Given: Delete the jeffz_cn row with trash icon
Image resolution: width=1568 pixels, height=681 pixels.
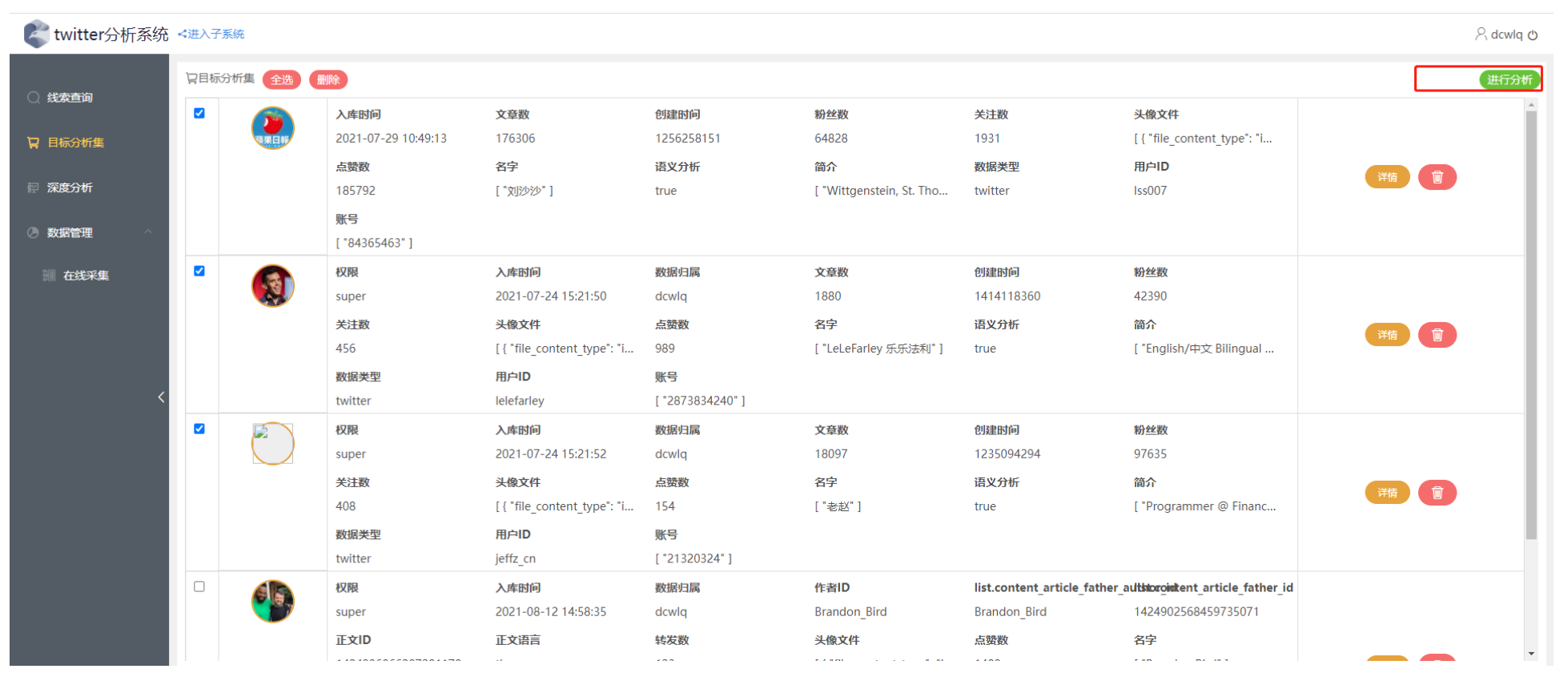Looking at the screenshot, I should (x=1437, y=493).
